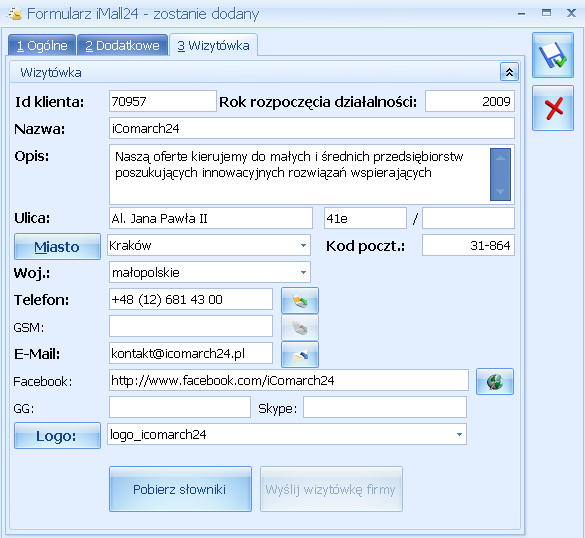Minimize the Formularz iMall24 window
585x538 pixels.
[x=522, y=13]
